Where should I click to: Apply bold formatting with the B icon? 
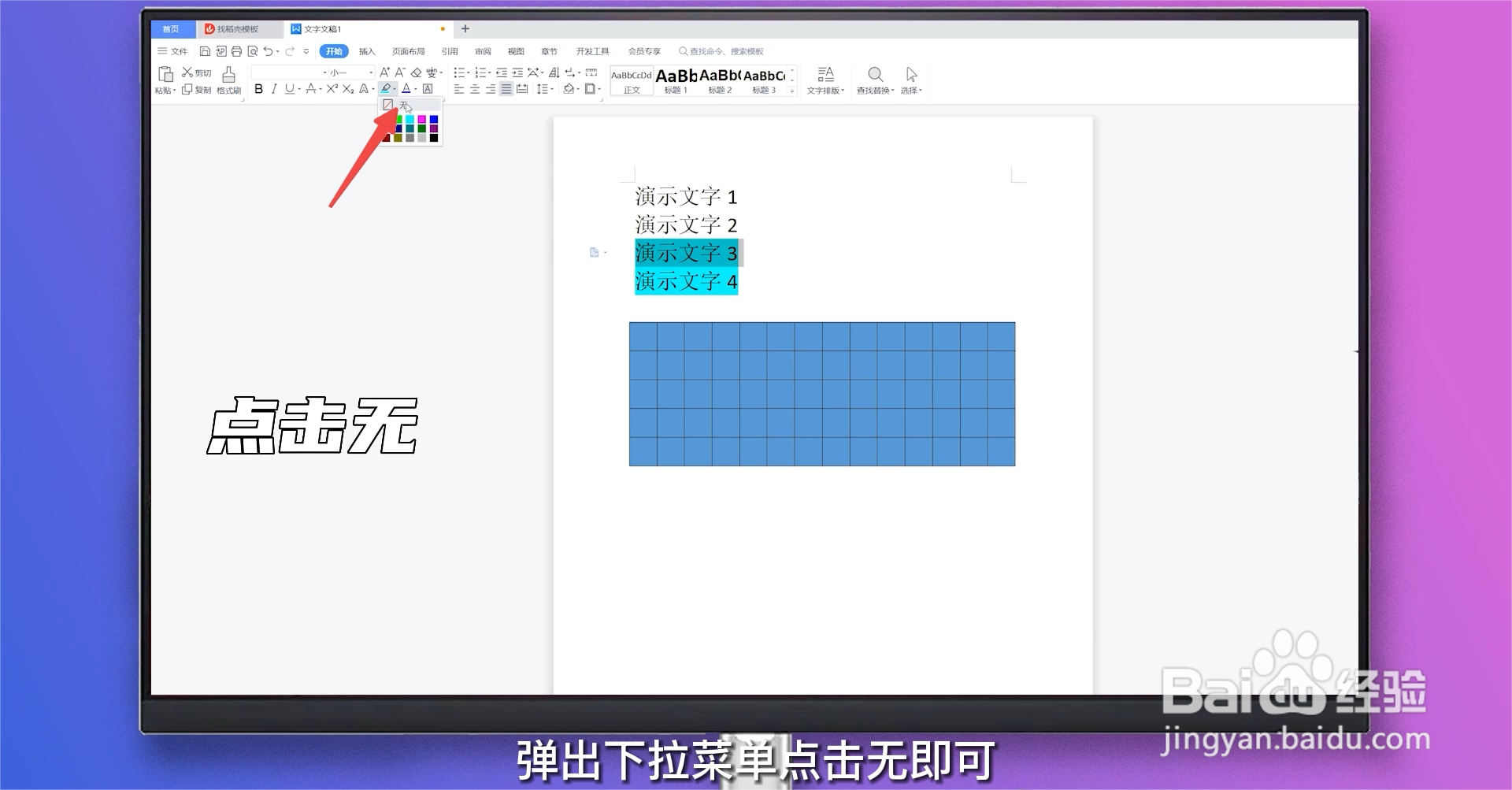pos(259,89)
